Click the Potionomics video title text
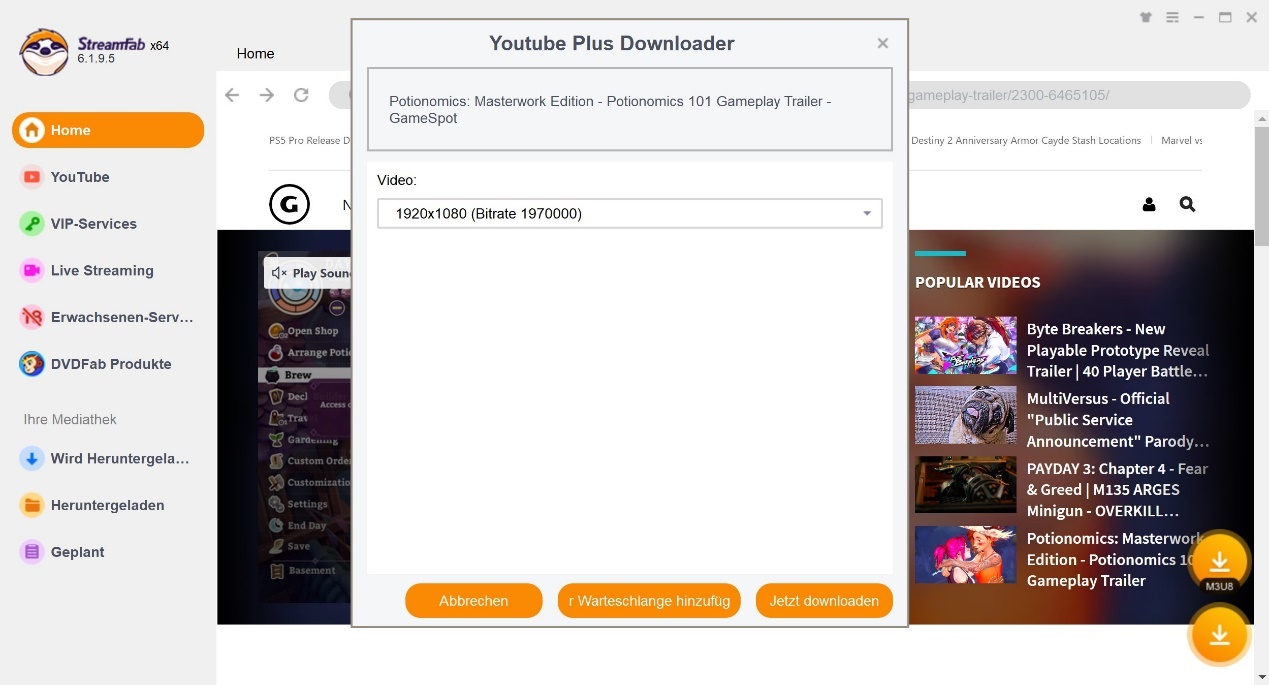The height and width of the screenshot is (685, 1269). [x=610, y=109]
